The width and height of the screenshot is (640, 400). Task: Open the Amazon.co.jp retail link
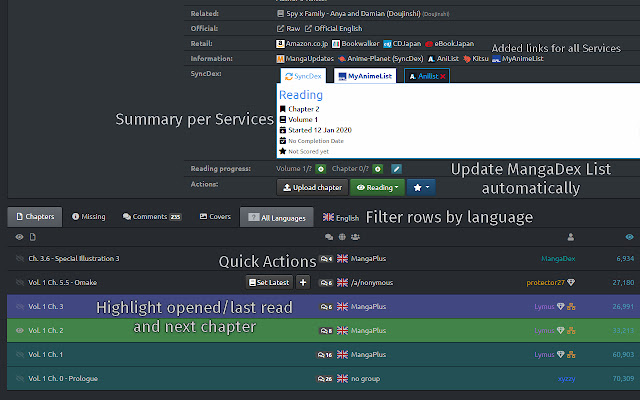304,44
